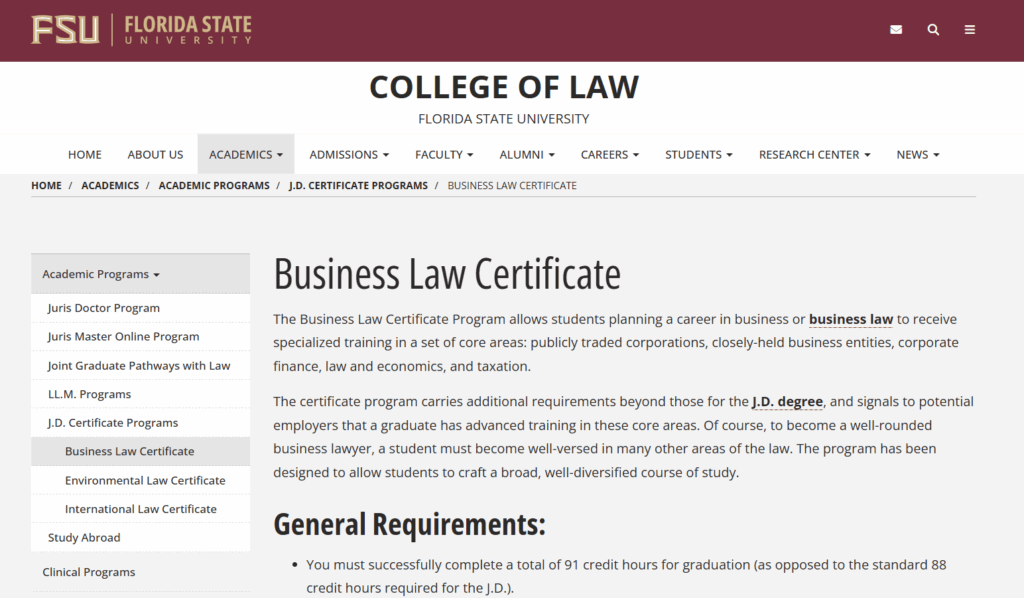The height and width of the screenshot is (598, 1024).
Task: Open Joint Graduate Pathways with Law
Action: point(140,366)
